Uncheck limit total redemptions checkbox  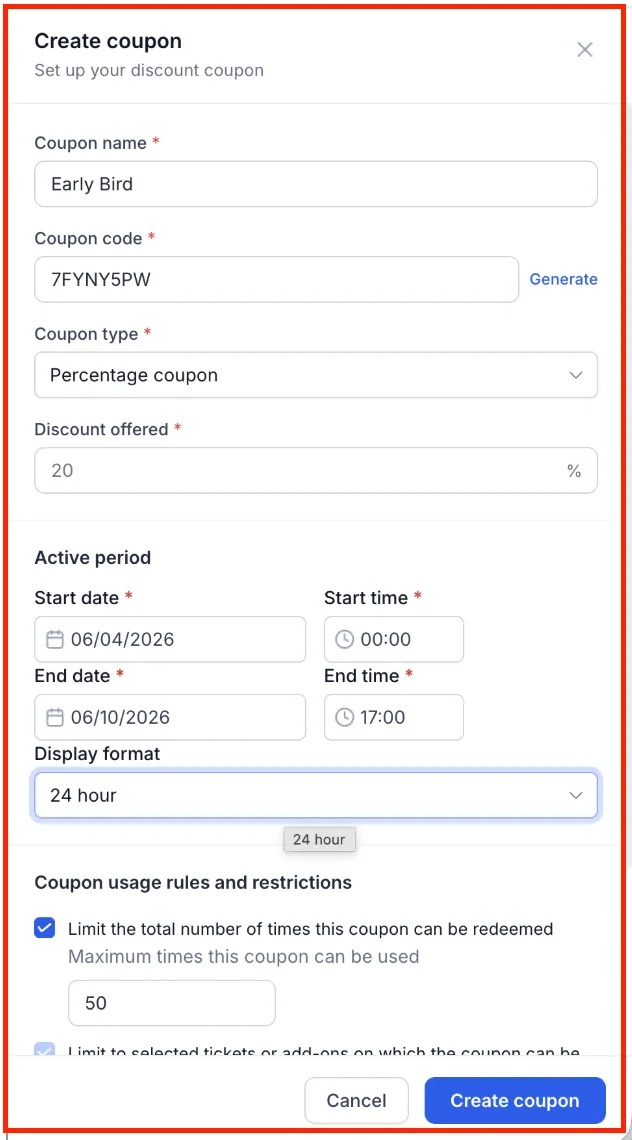coord(45,928)
